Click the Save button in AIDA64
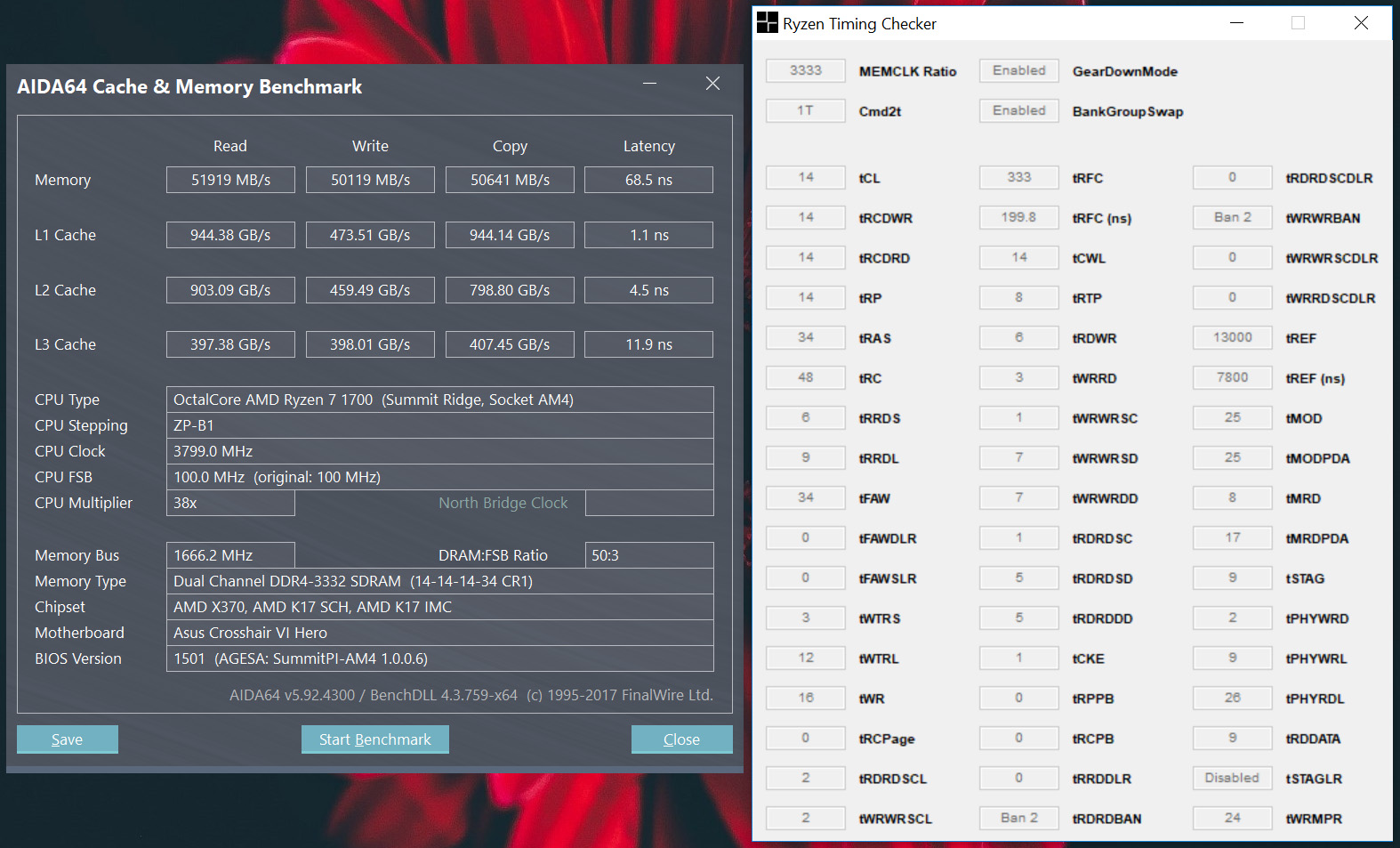This screenshot has height=848, width=1400. tap(68, 739)
